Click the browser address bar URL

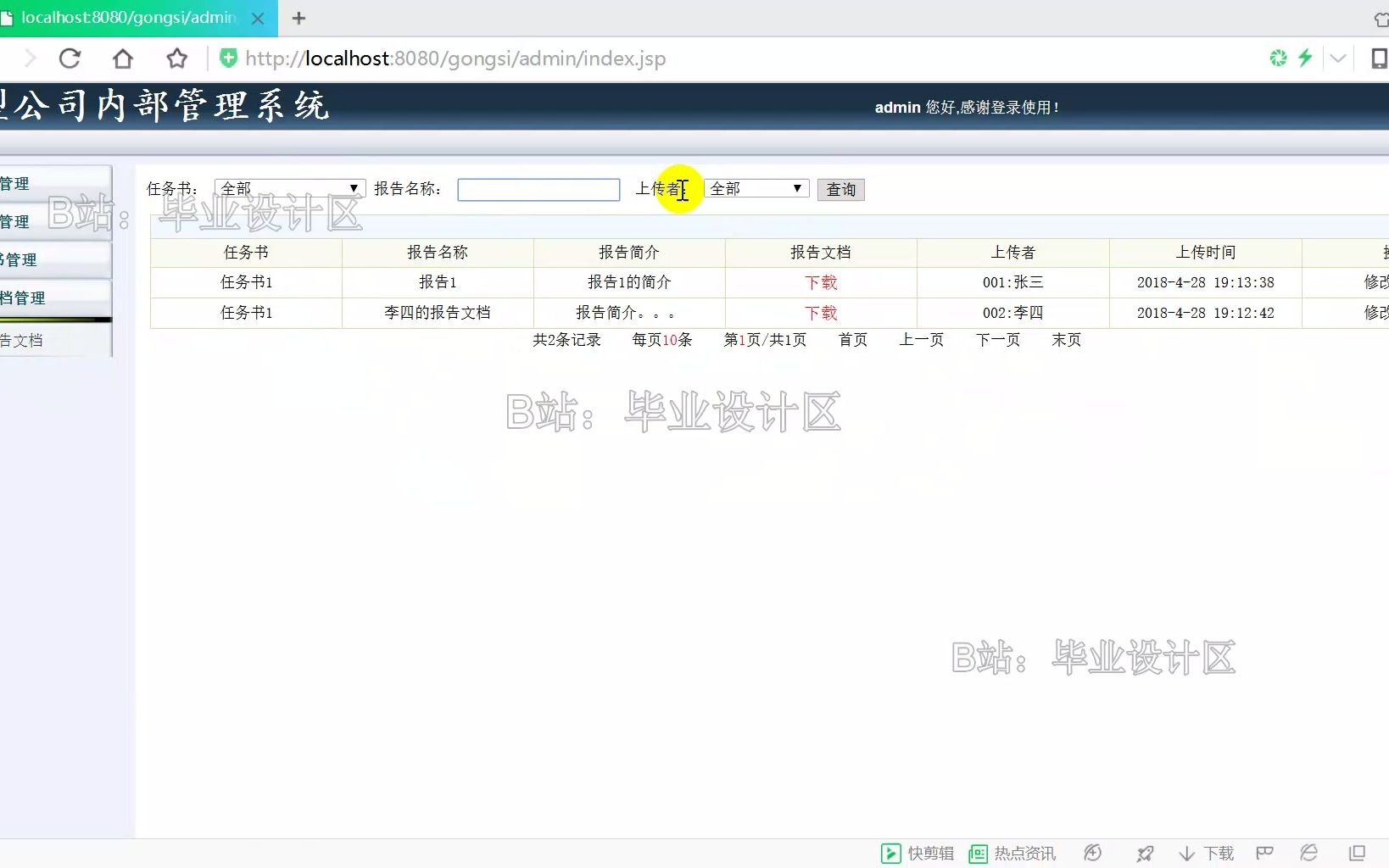(455, 58)
